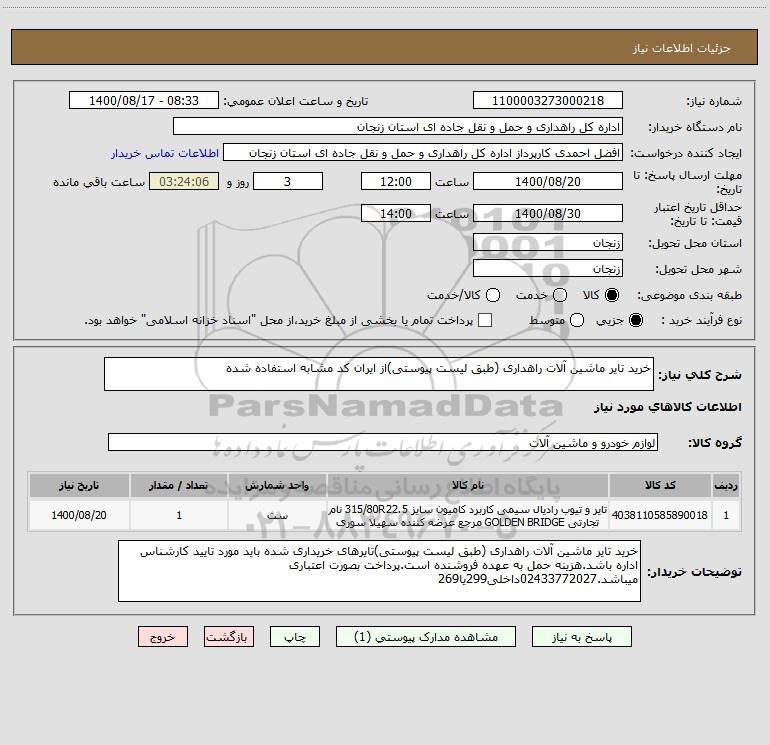This screenshot has height=745, width=770.
Task: Click the request creator field
Action: 423,153
